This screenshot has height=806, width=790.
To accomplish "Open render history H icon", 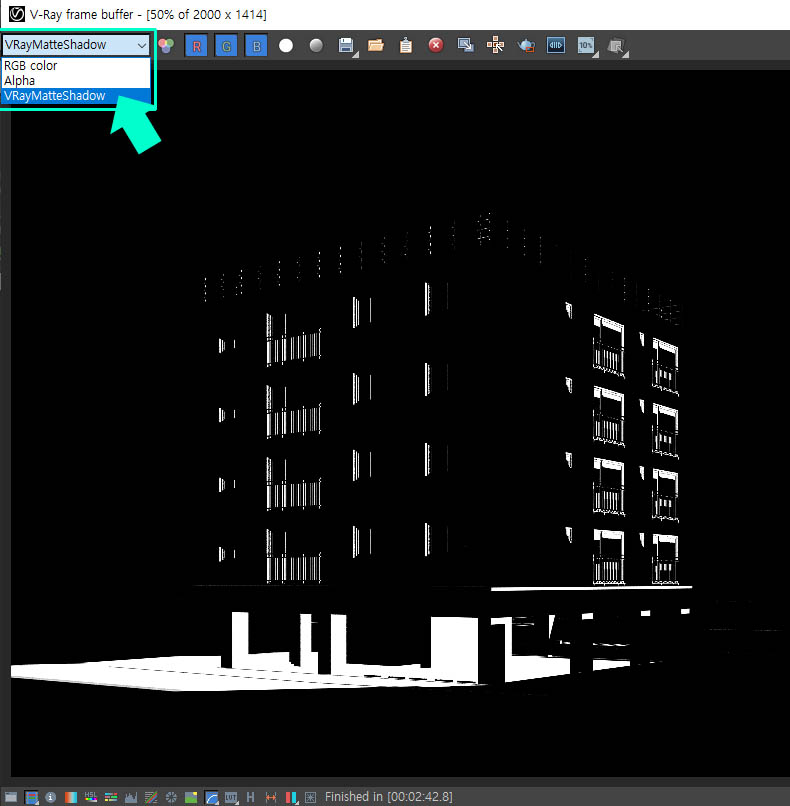I will point(250,797).
